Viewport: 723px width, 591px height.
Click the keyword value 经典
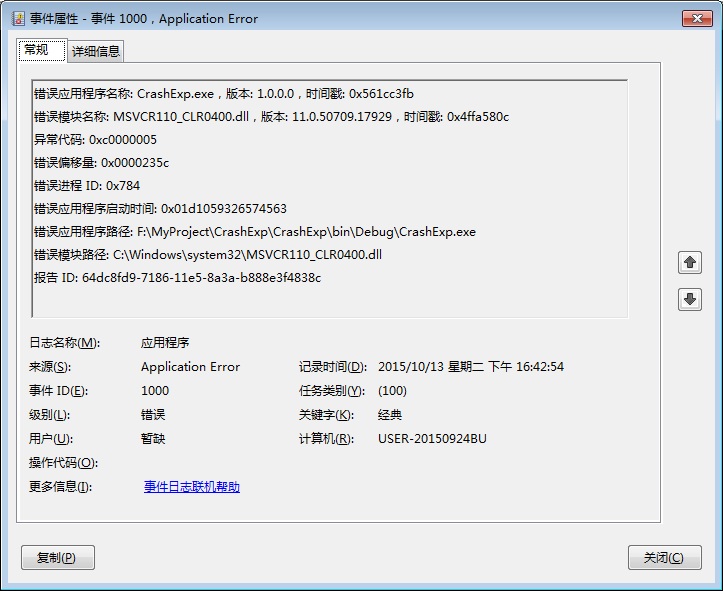tap(390, 415)
